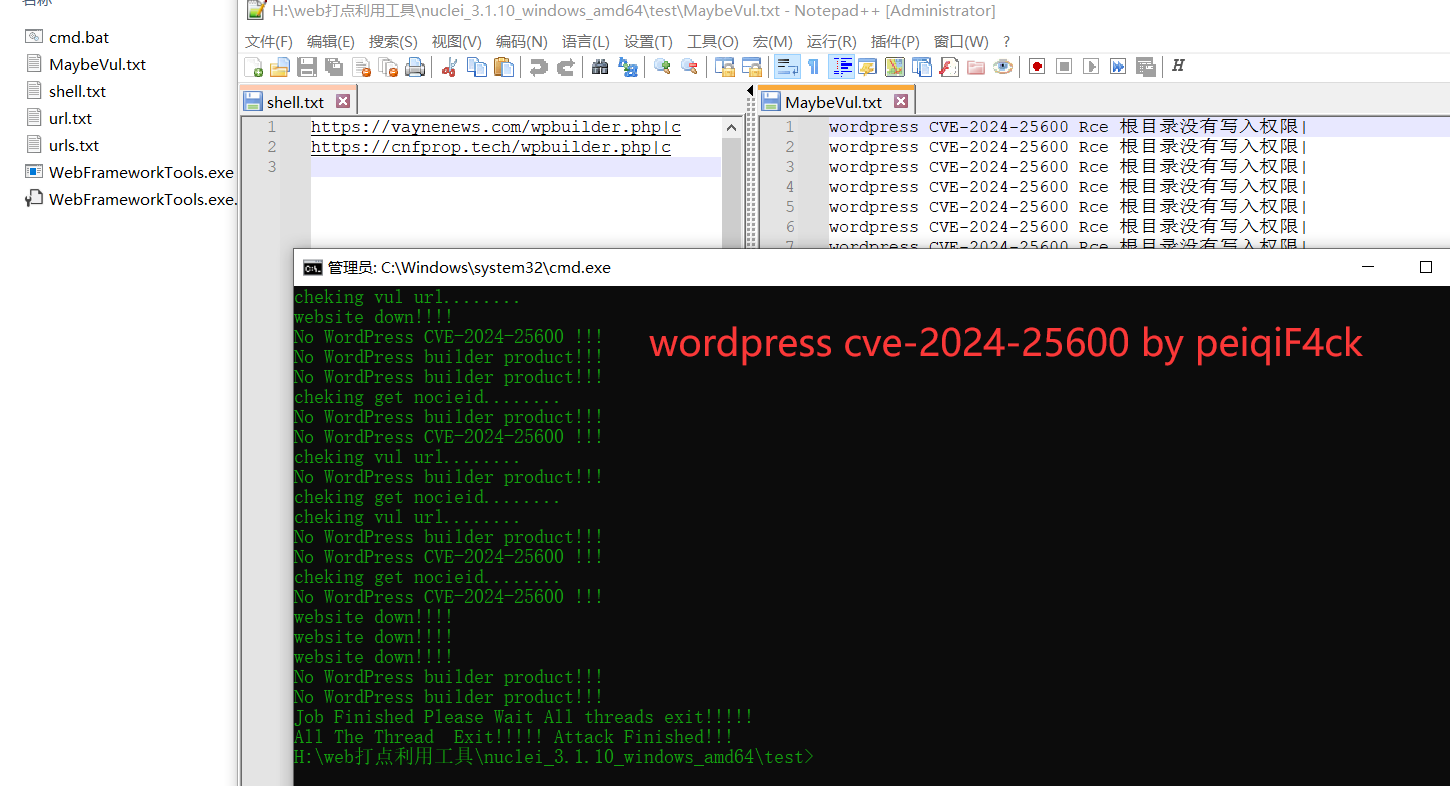
Task: Click the user defined language icon
Action: [868, 67]
